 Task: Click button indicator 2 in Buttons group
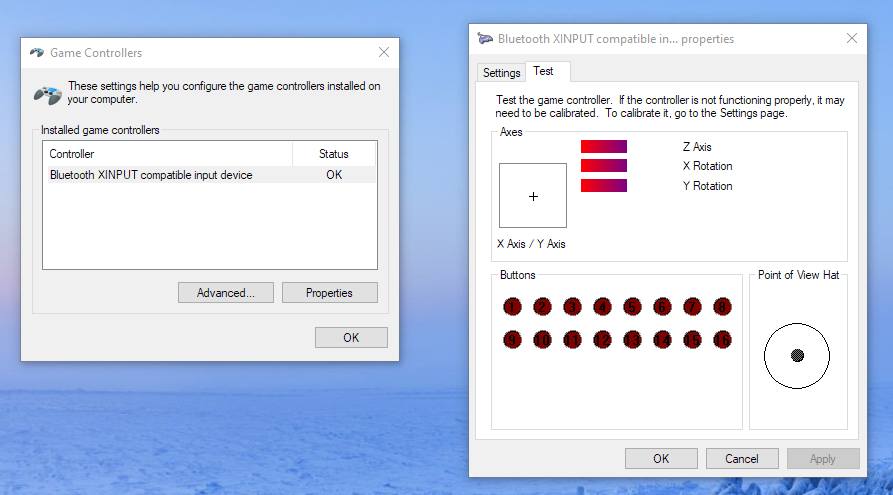tap(542, 307)
